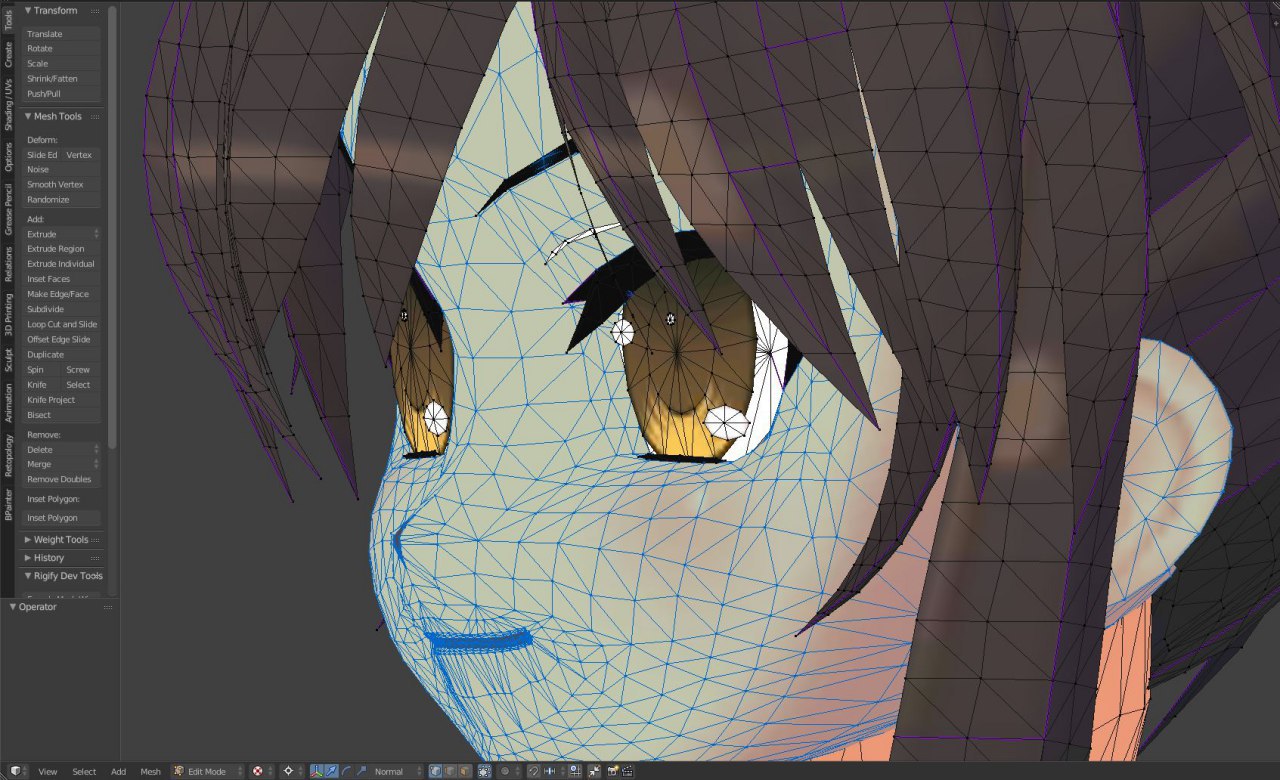The width and height of the screenshot is (1280, 780).
Task: Click the Screw button
Action: click(82, 369)
